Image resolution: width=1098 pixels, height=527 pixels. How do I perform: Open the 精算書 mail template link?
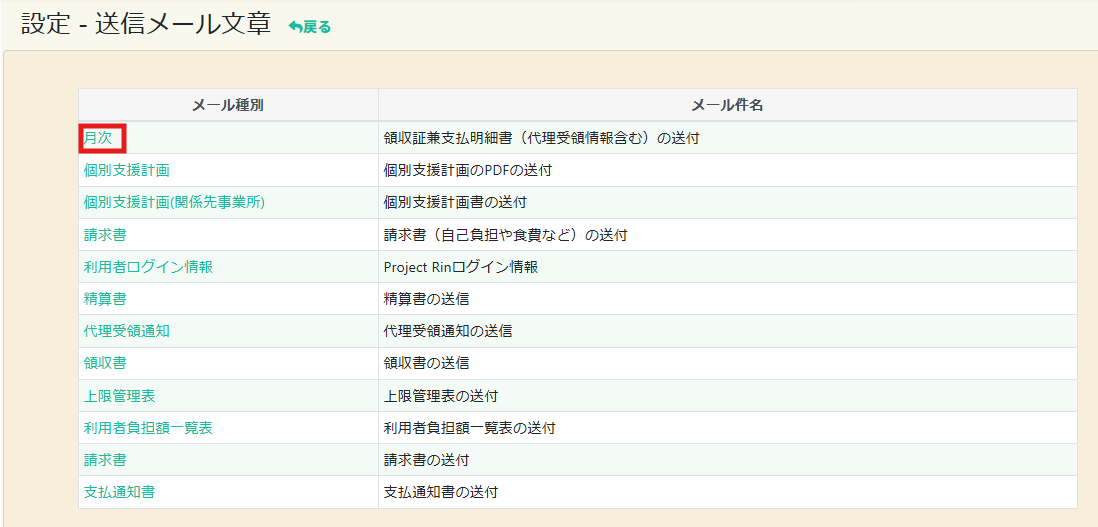tap(105, 299)
